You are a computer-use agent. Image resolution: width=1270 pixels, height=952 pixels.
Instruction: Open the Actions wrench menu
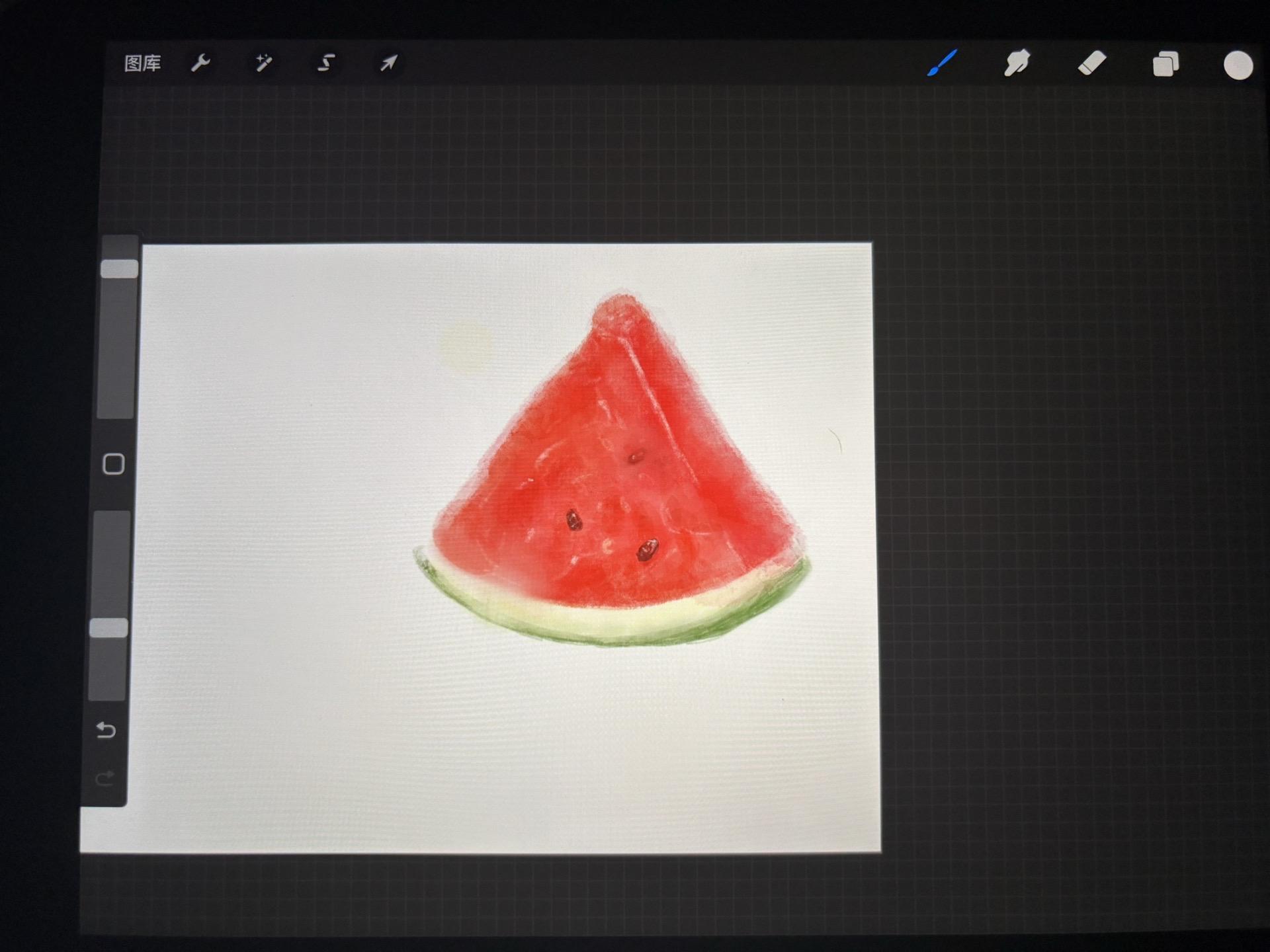pyautogui.click(x=200, y=63)
